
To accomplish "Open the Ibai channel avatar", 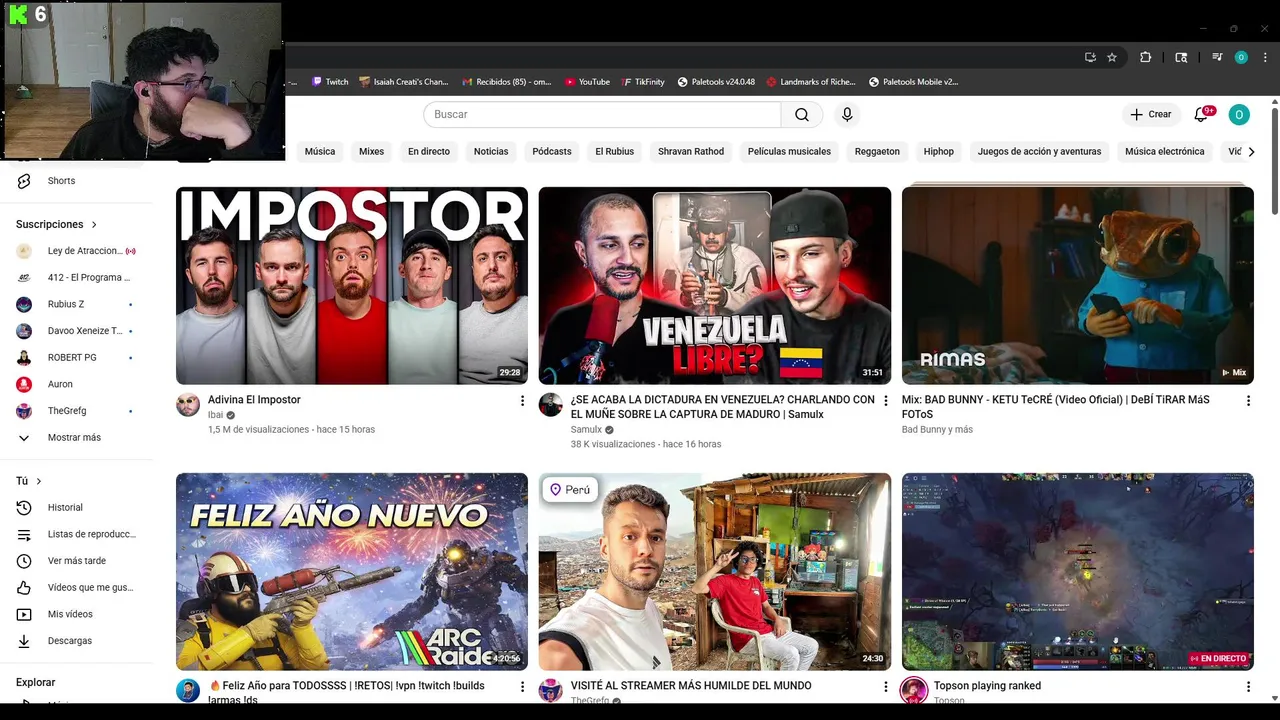I will (188, 404).
